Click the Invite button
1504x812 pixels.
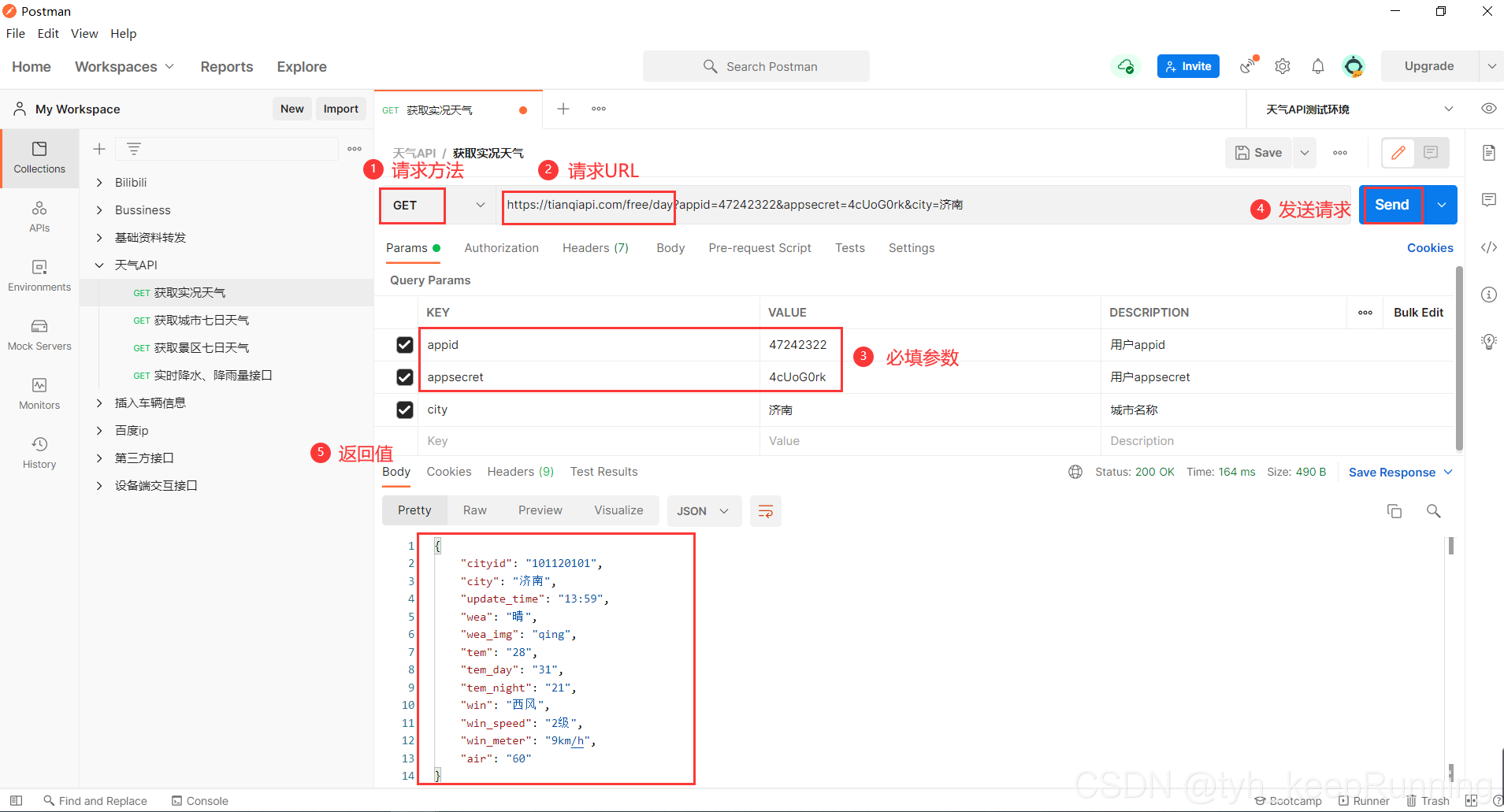(1188, 66)
